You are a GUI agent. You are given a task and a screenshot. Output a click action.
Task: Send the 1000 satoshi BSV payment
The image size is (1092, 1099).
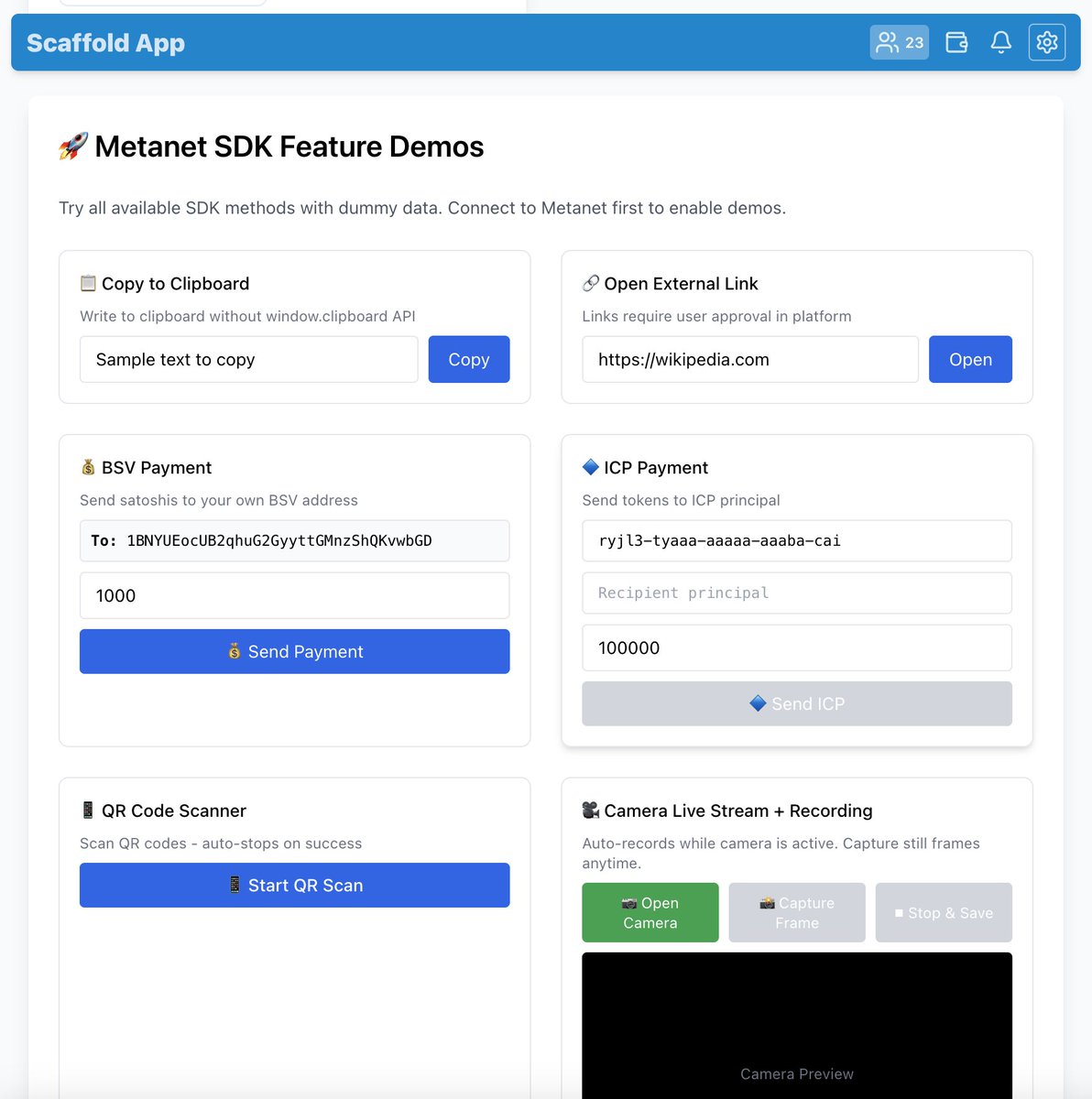pyautogui.click(x=294, y=651)
